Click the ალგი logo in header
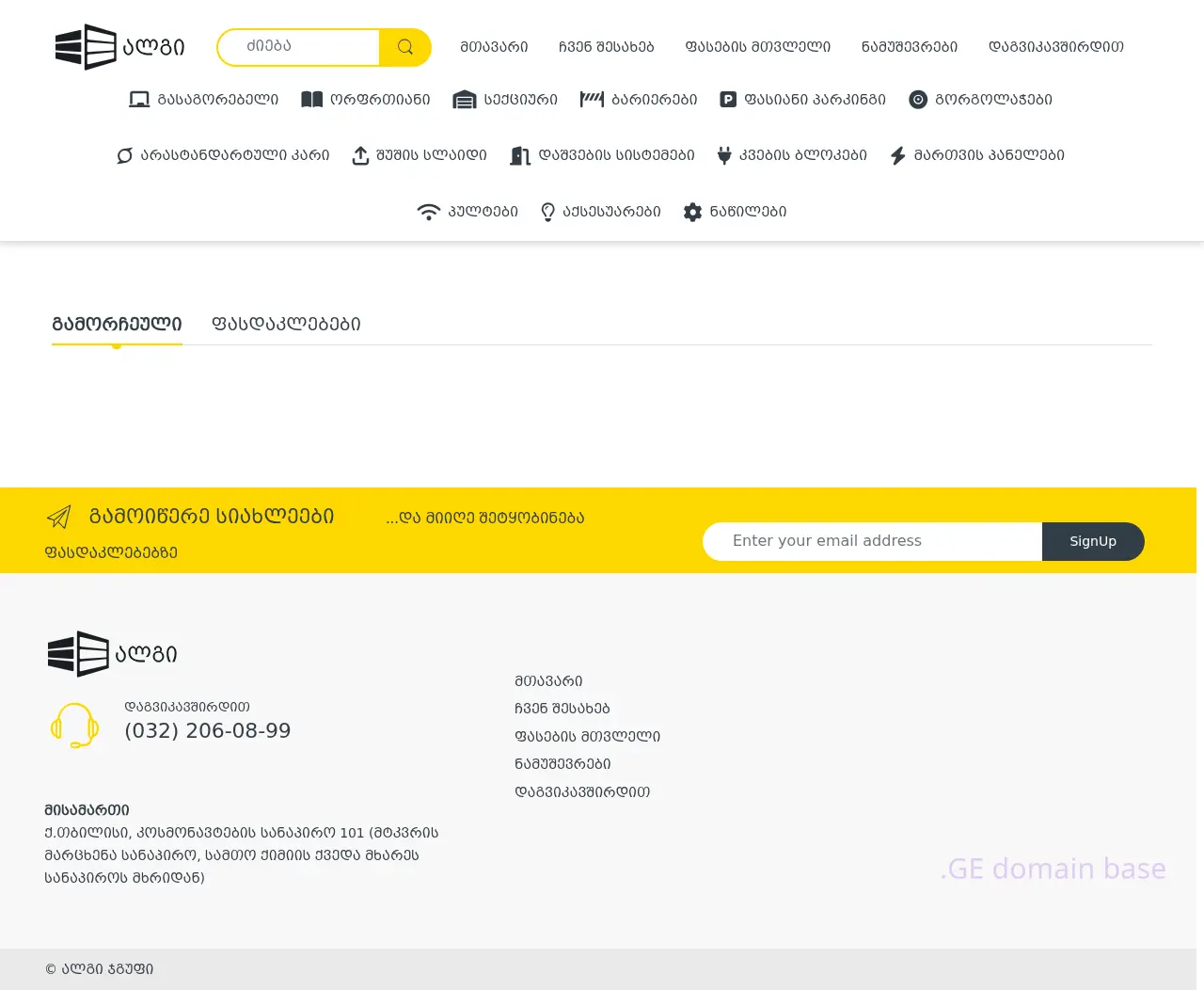This screenshot has width=1204, height=990. pyautogui.click(x=119, y=47)
